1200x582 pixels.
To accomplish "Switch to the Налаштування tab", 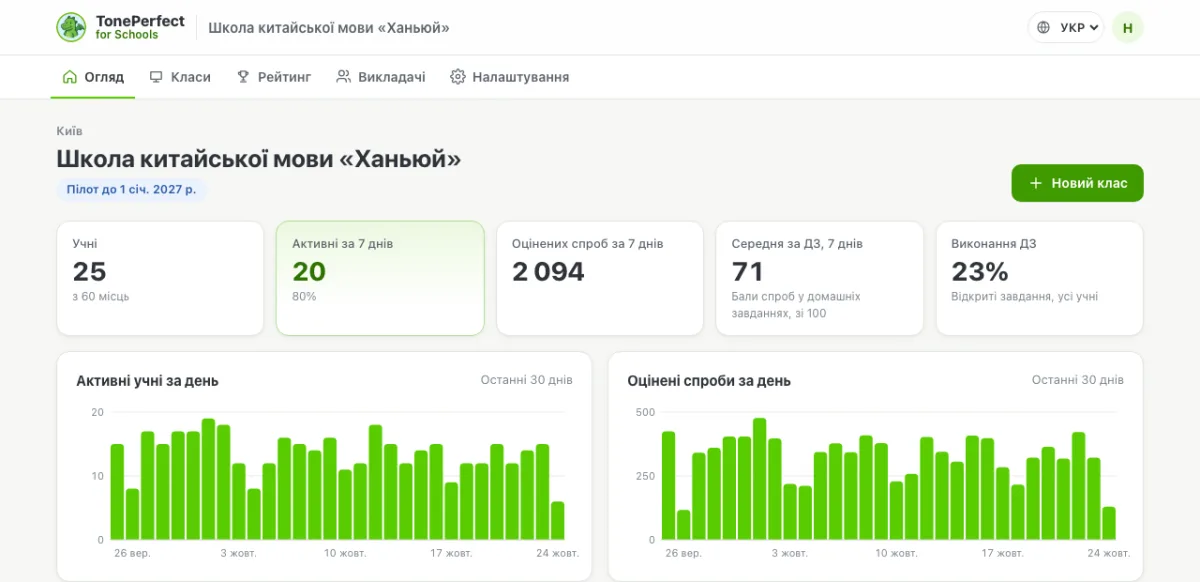I will click(510, 77).
